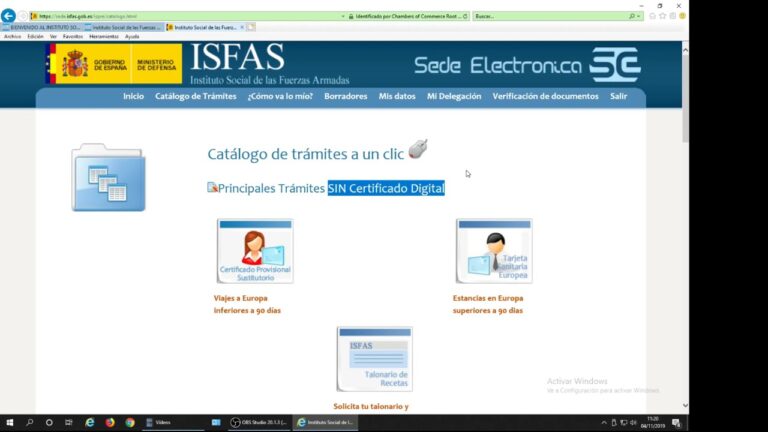Switch to BIENVENIDO AL INSTITUTO tab

[x=42, y=27]
